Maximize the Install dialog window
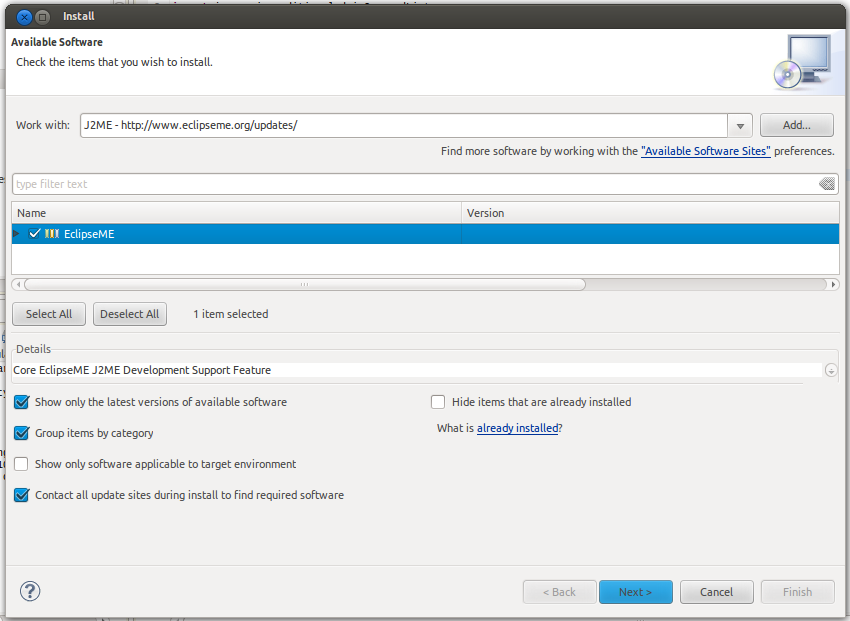The height and width of the screenshot is (621, 850). coord(43,17)
